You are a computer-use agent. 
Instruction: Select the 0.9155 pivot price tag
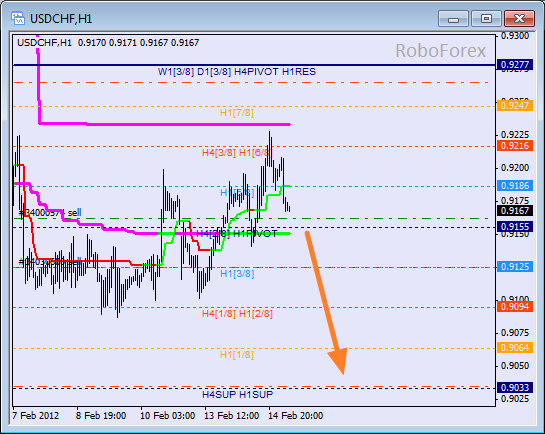(x=514, y=227)
